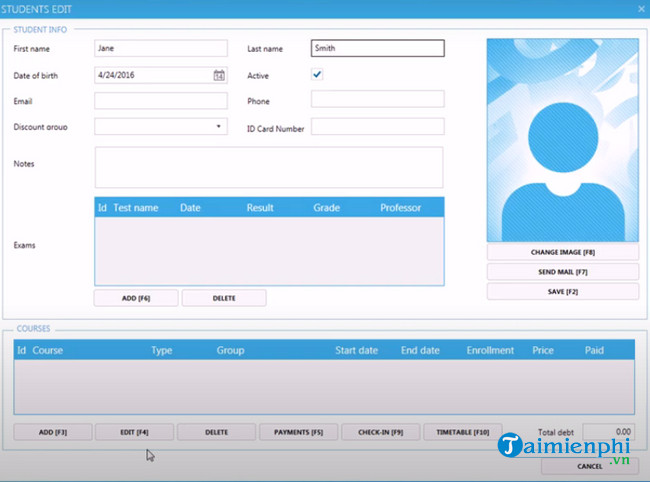
Task: Click the student profile image placeholder
Action: pyautogui.click(x=562, y=140)
